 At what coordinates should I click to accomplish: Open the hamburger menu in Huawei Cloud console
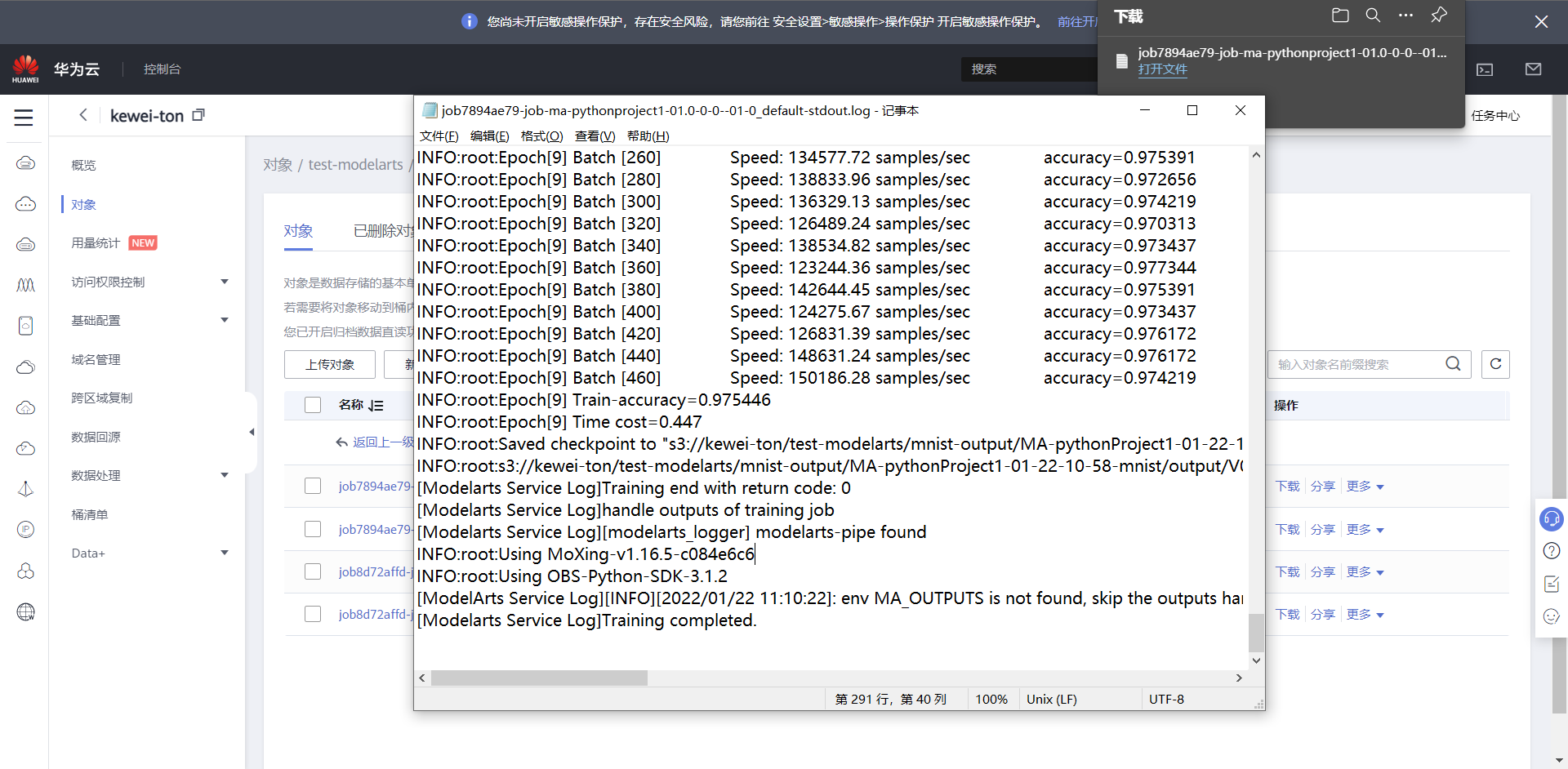(x=24, y=118)
